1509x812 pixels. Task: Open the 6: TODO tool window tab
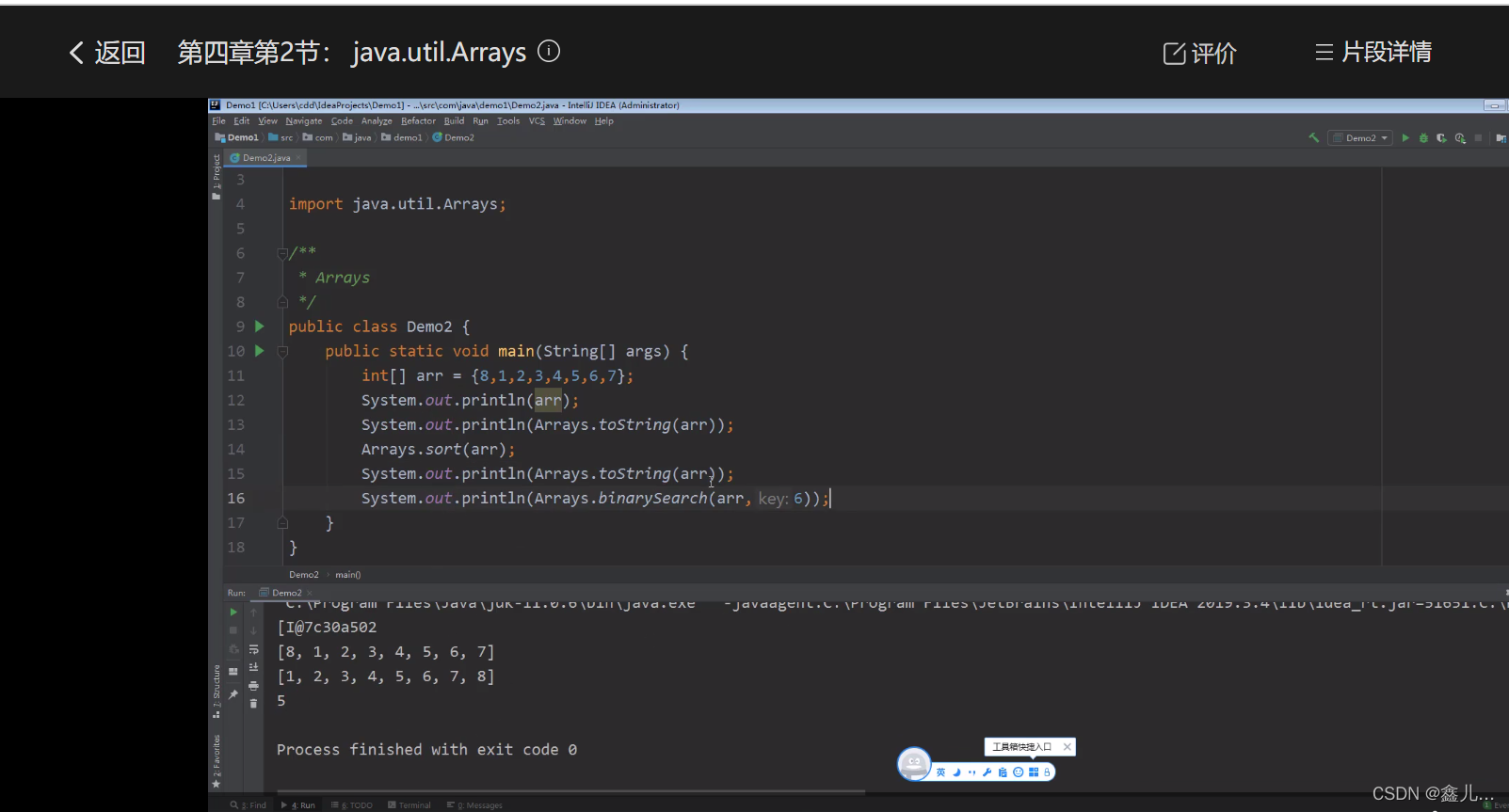[x=352, y=805]
